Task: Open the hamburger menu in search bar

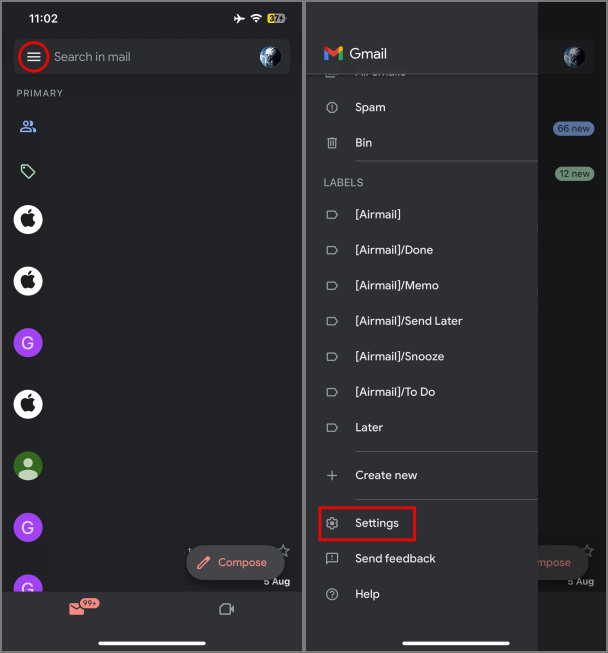Action: click(34, 57)
